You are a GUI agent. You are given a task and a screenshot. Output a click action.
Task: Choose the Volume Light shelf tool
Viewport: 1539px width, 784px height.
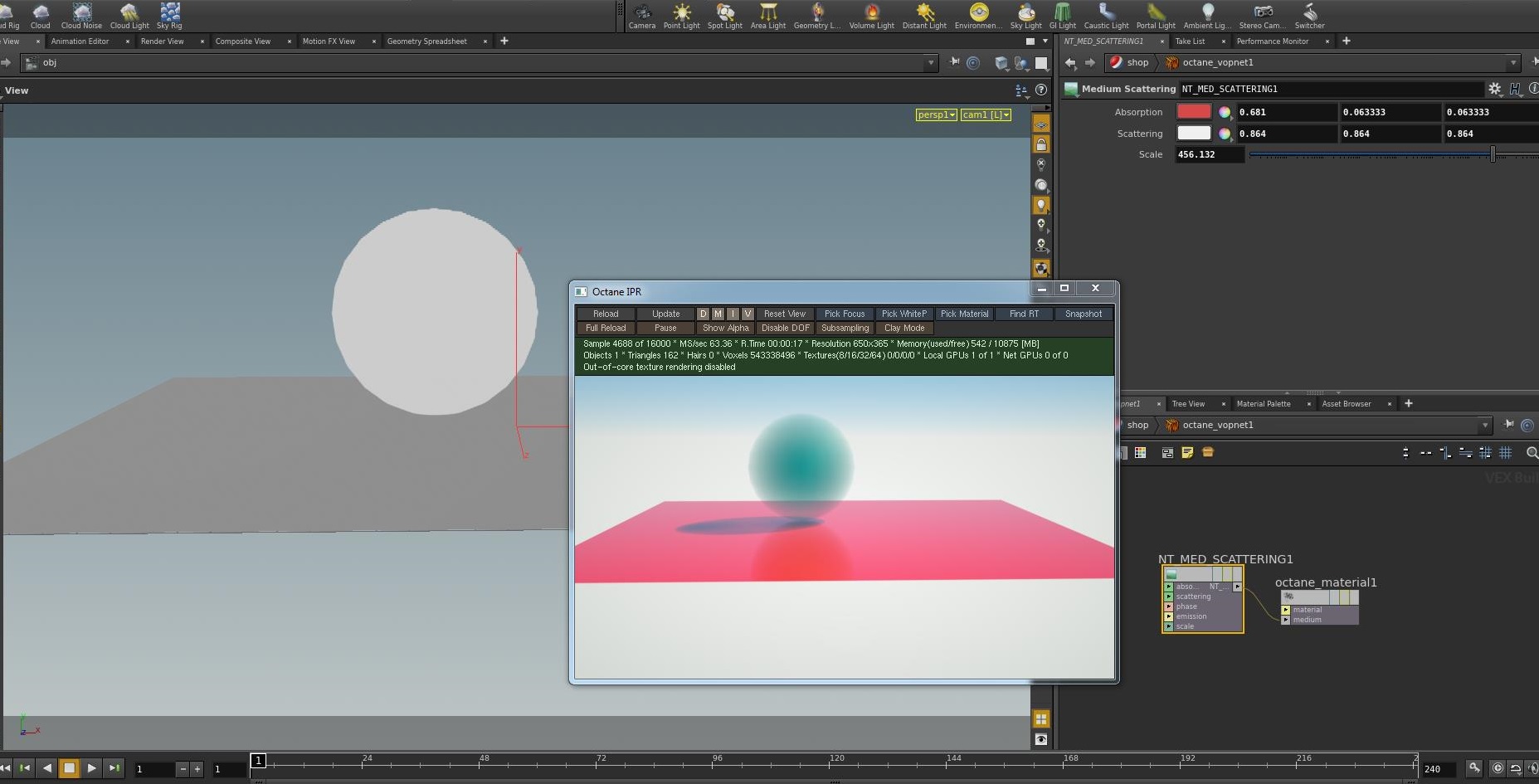(871, 15)
